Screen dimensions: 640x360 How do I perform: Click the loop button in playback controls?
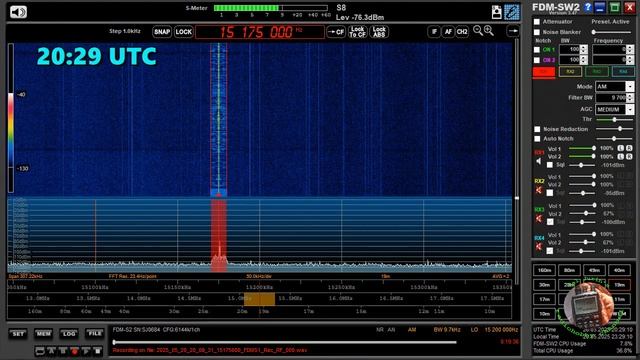(40, 351)
